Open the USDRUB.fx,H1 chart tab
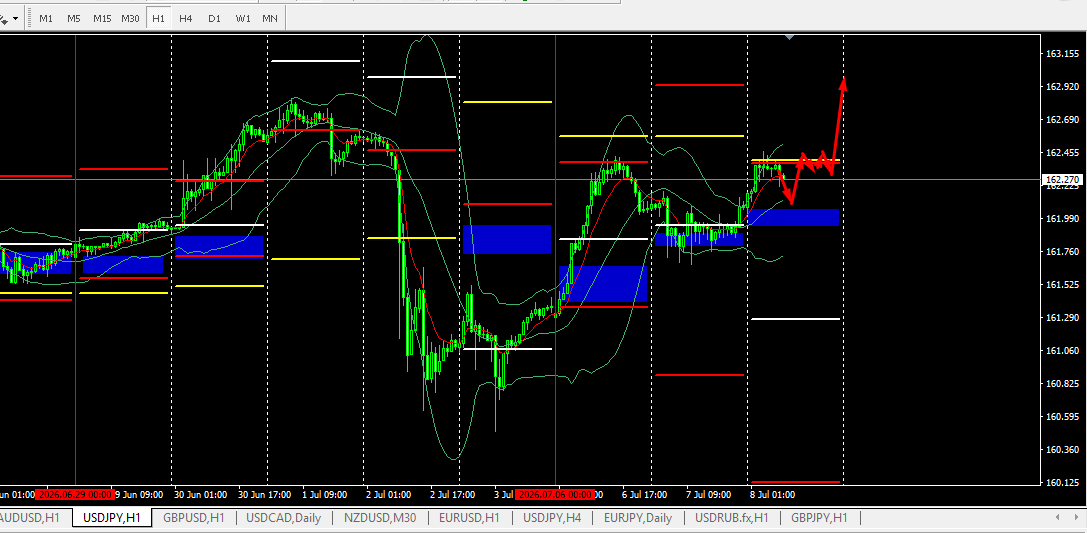Viewport: 1087px width, 533px height. click(731, 517)
